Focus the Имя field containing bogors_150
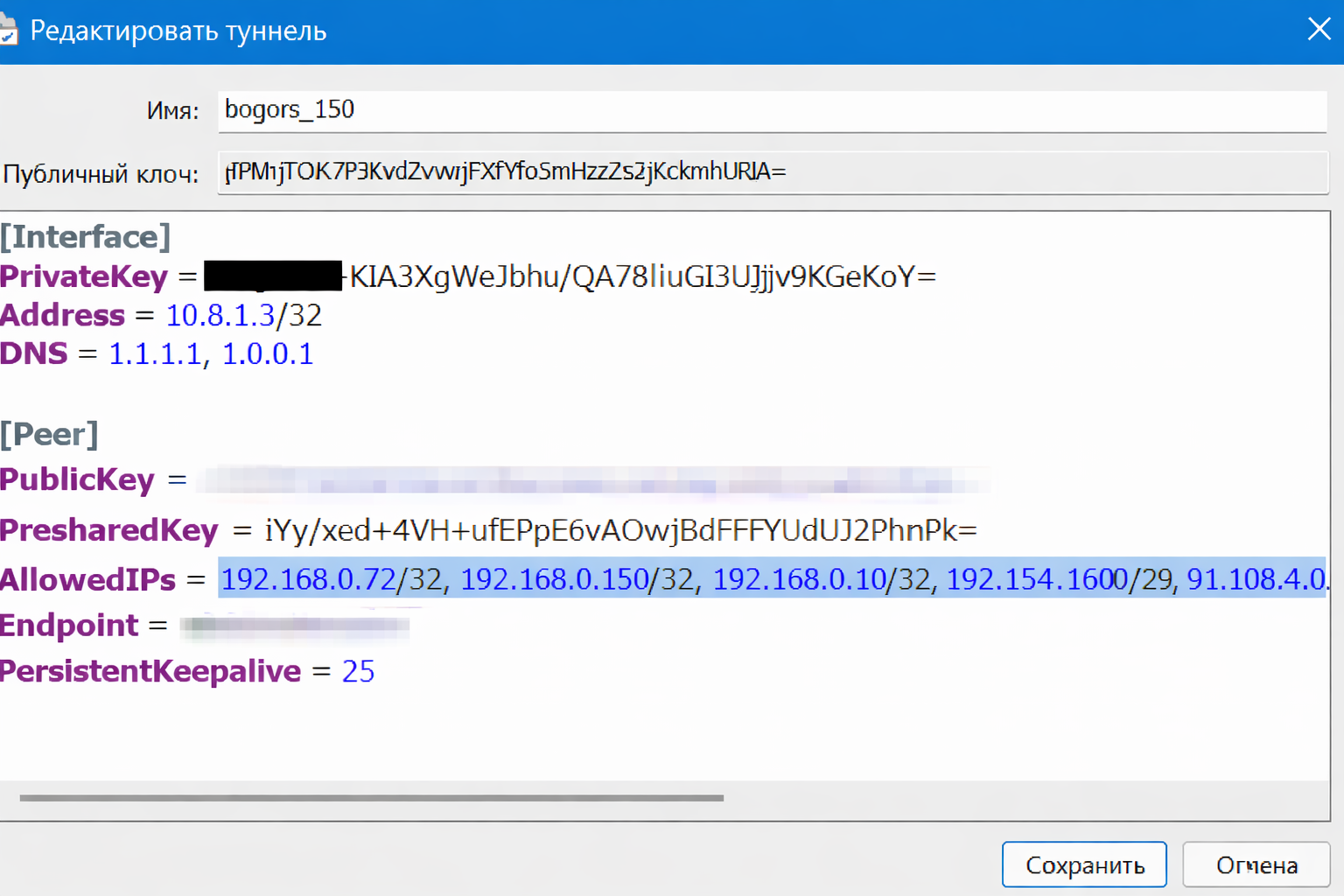This screenshot has width=1344, height=896. 772,110
